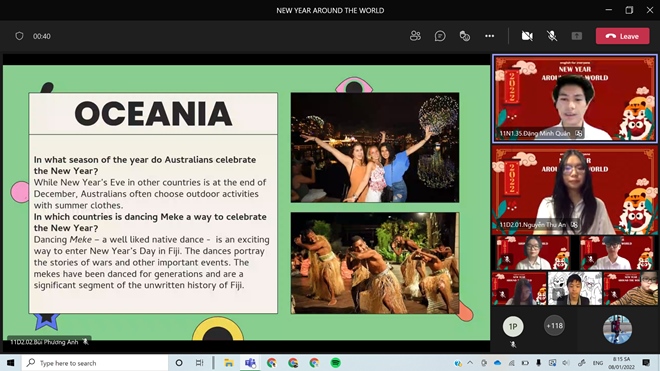This screenshot has height=371, width=660.
Task: Click the Type here to search box
Action: pos(95,363)
